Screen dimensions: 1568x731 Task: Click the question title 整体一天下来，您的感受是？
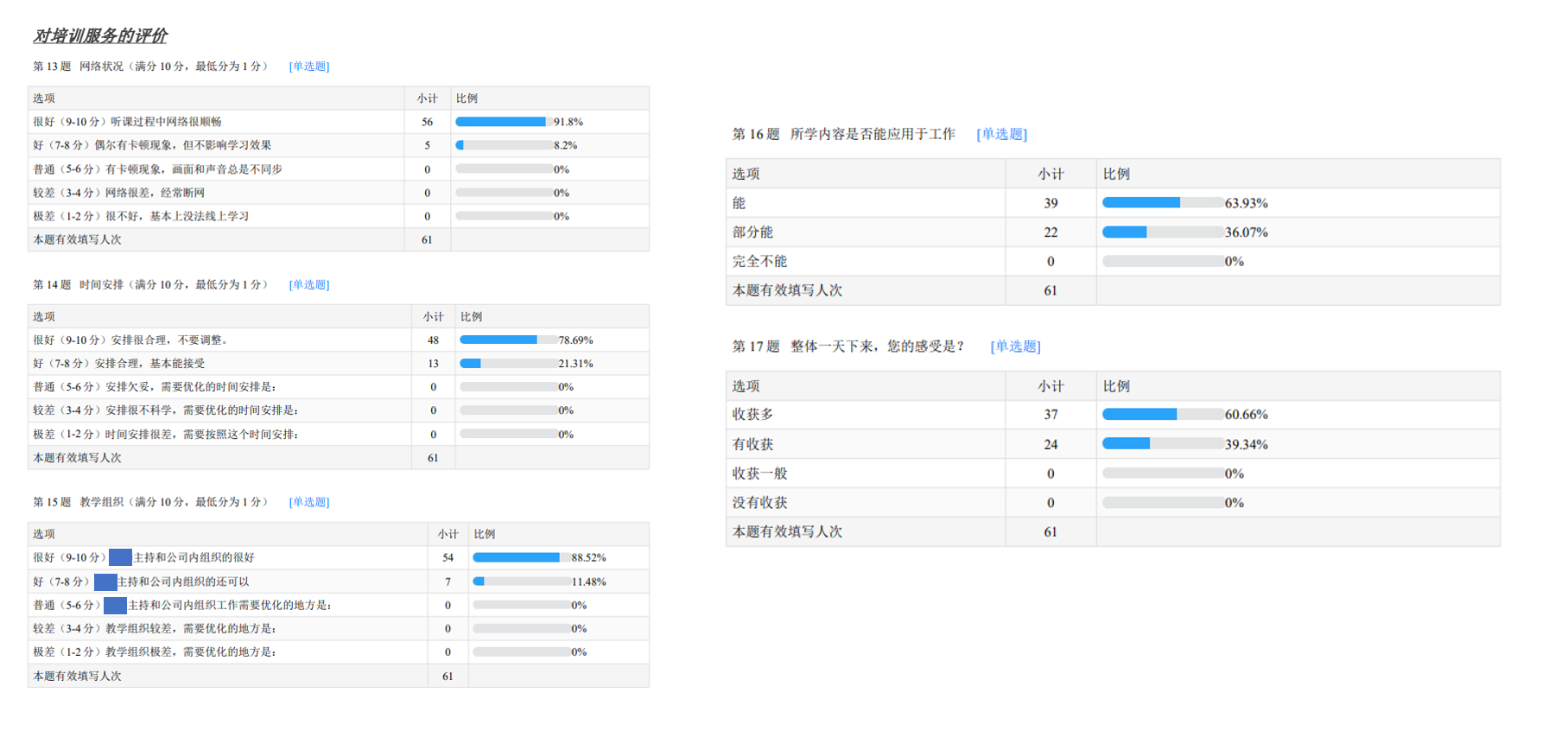click(x=878, y=346)
